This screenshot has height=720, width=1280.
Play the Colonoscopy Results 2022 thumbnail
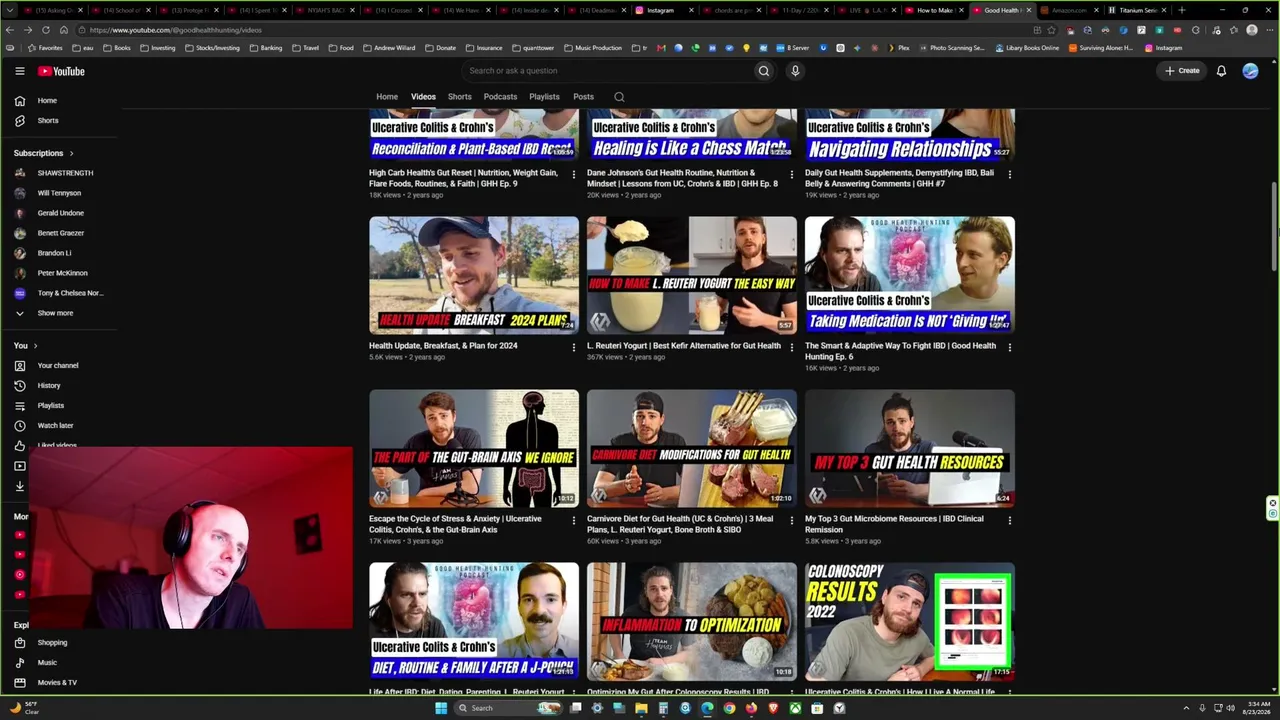pos(910,622)
